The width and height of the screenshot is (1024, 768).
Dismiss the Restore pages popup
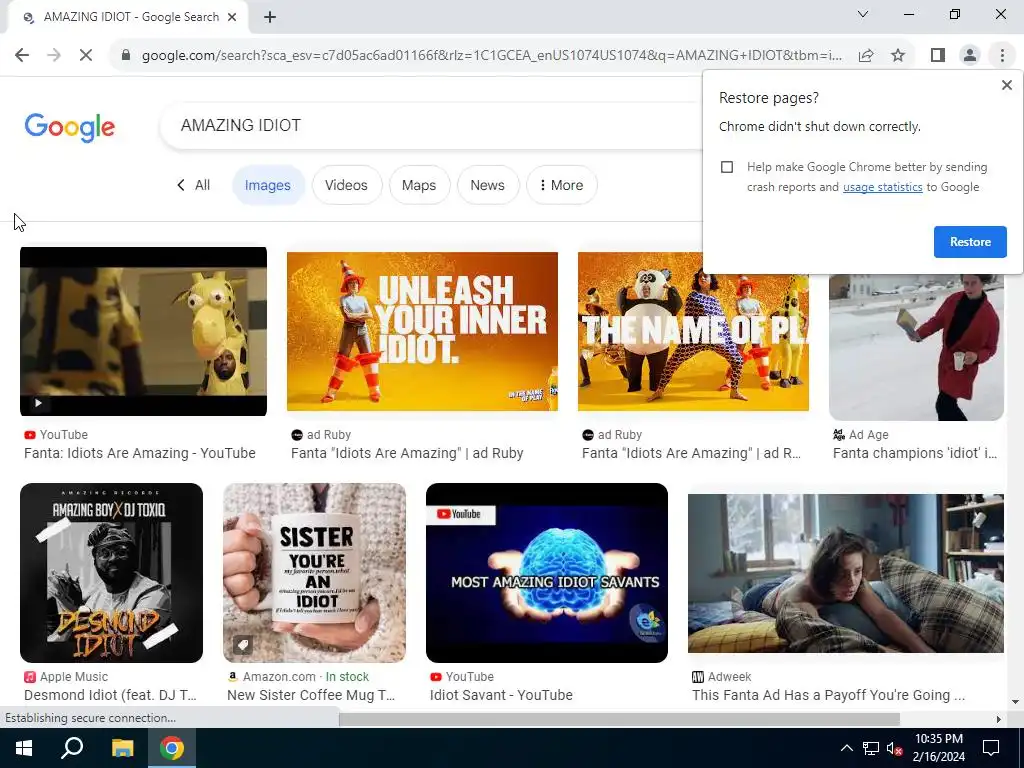(1007, 85)
